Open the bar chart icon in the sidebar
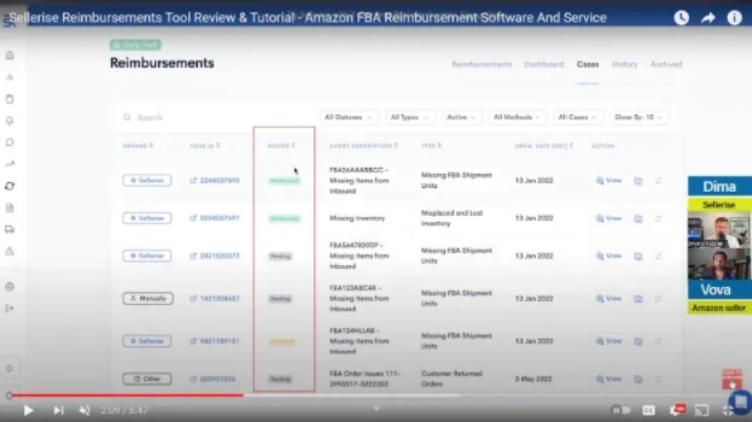The image size is (752, 422). (10, 77)
